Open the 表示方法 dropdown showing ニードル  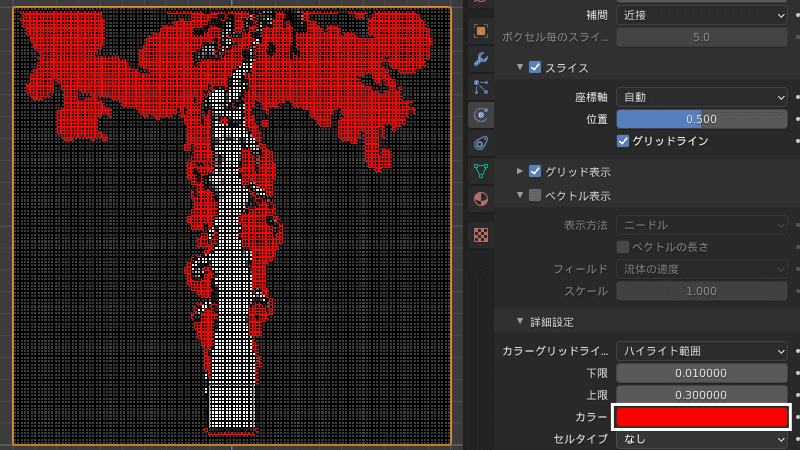(x=702, y=225)
